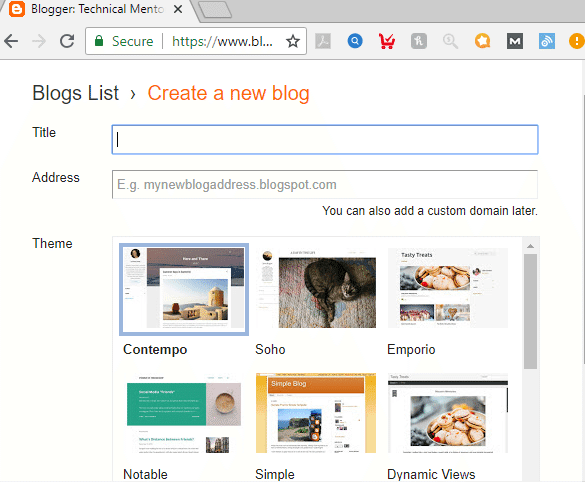The width and height of the screenshot is (585, 482).
Task: Click the Blogger favicon on the tab
Action: (17, 9)
